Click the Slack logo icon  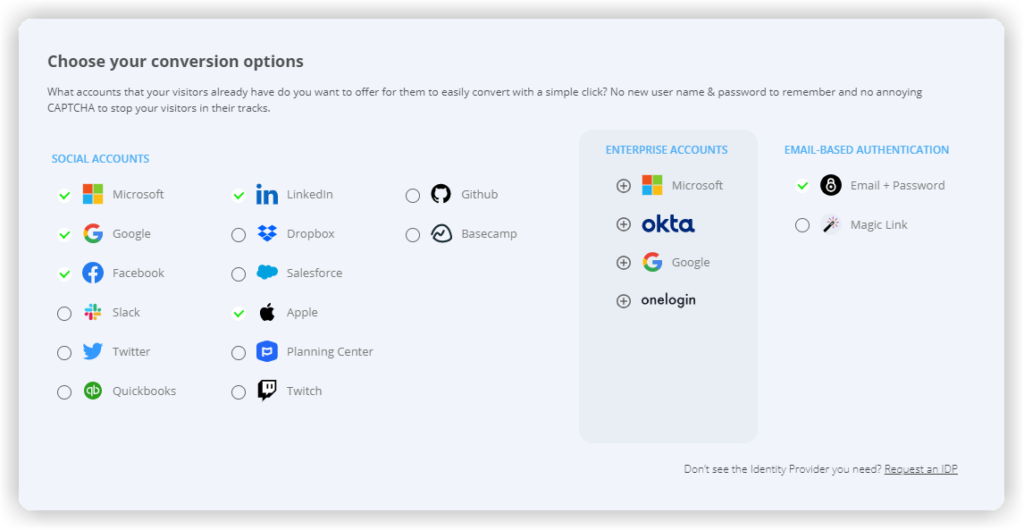[x=93, y=312]
